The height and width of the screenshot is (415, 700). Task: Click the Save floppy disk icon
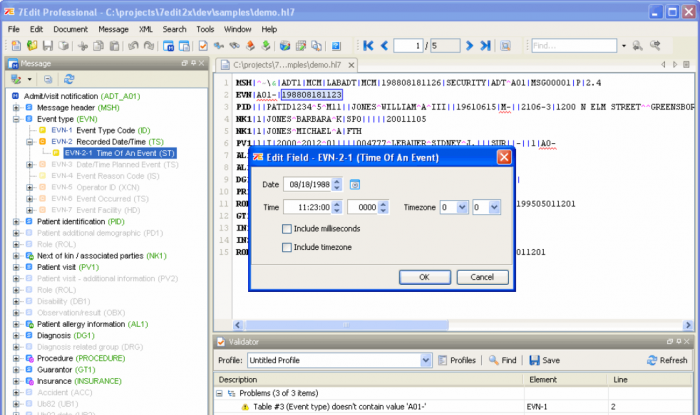[48, 46]
